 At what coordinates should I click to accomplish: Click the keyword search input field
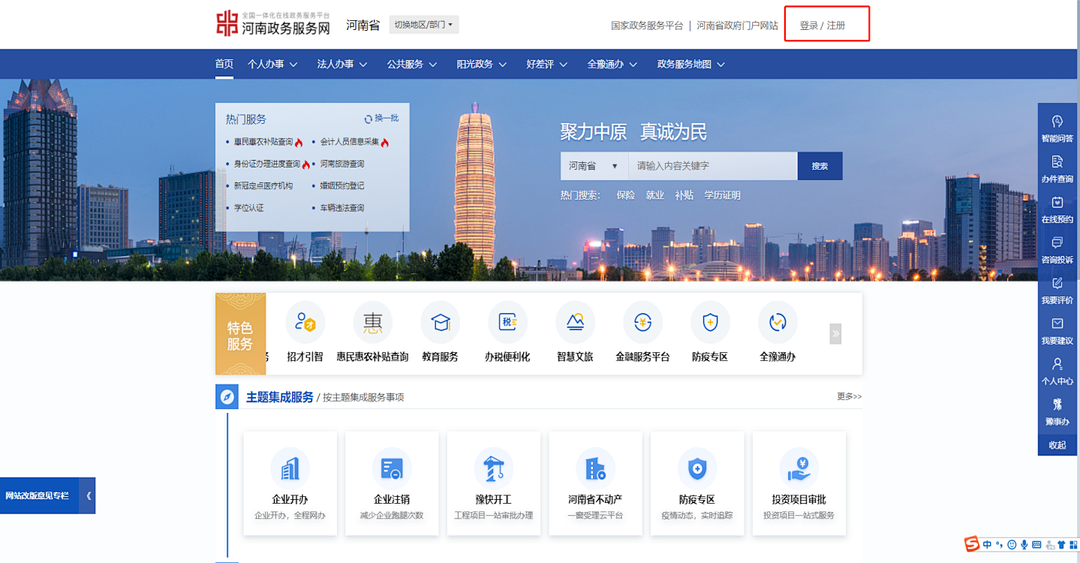[712, 166]
